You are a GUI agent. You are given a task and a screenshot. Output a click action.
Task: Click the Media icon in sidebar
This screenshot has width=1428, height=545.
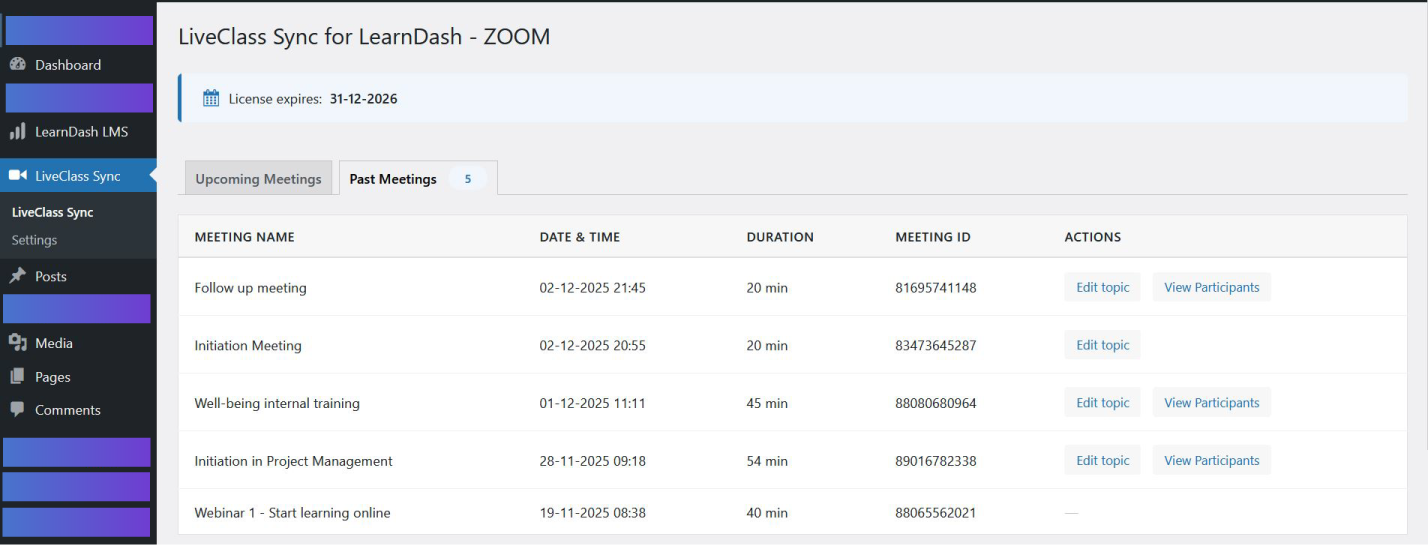click(x=17, y=343)
